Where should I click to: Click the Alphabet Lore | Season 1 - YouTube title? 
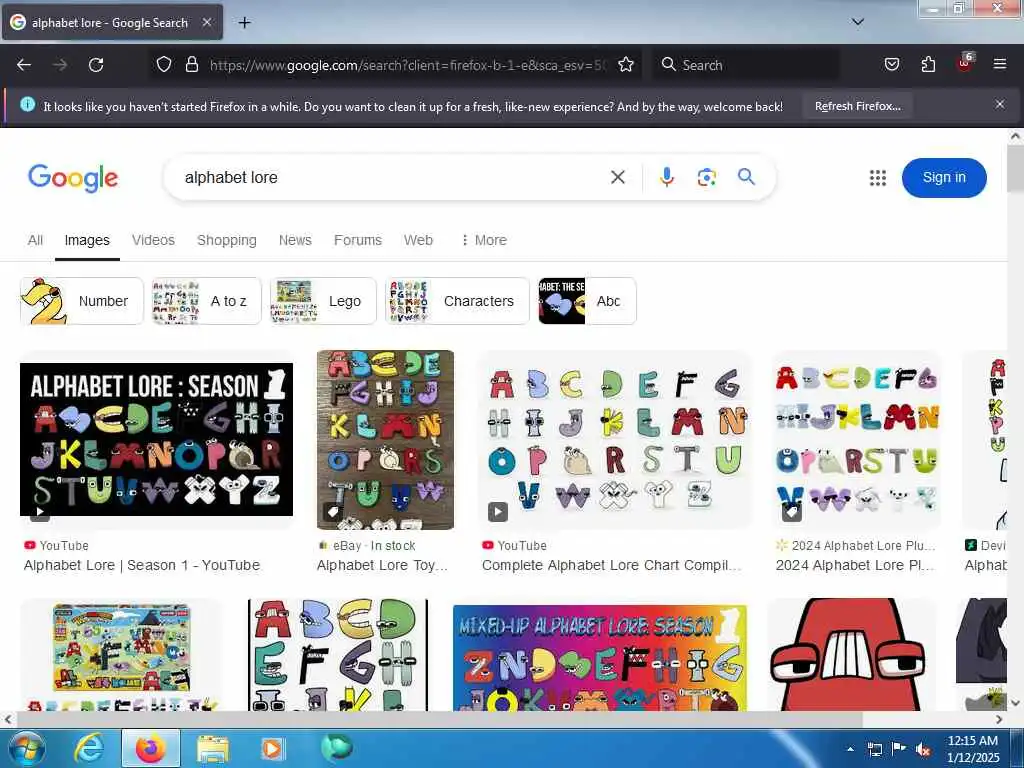coord(142,566)
